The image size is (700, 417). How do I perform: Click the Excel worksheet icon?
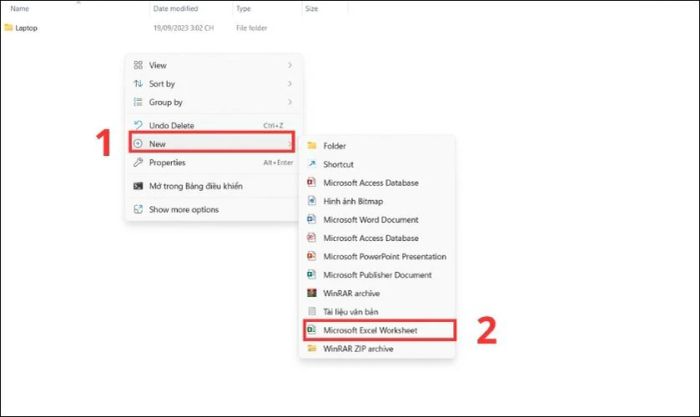click(312, 330)
